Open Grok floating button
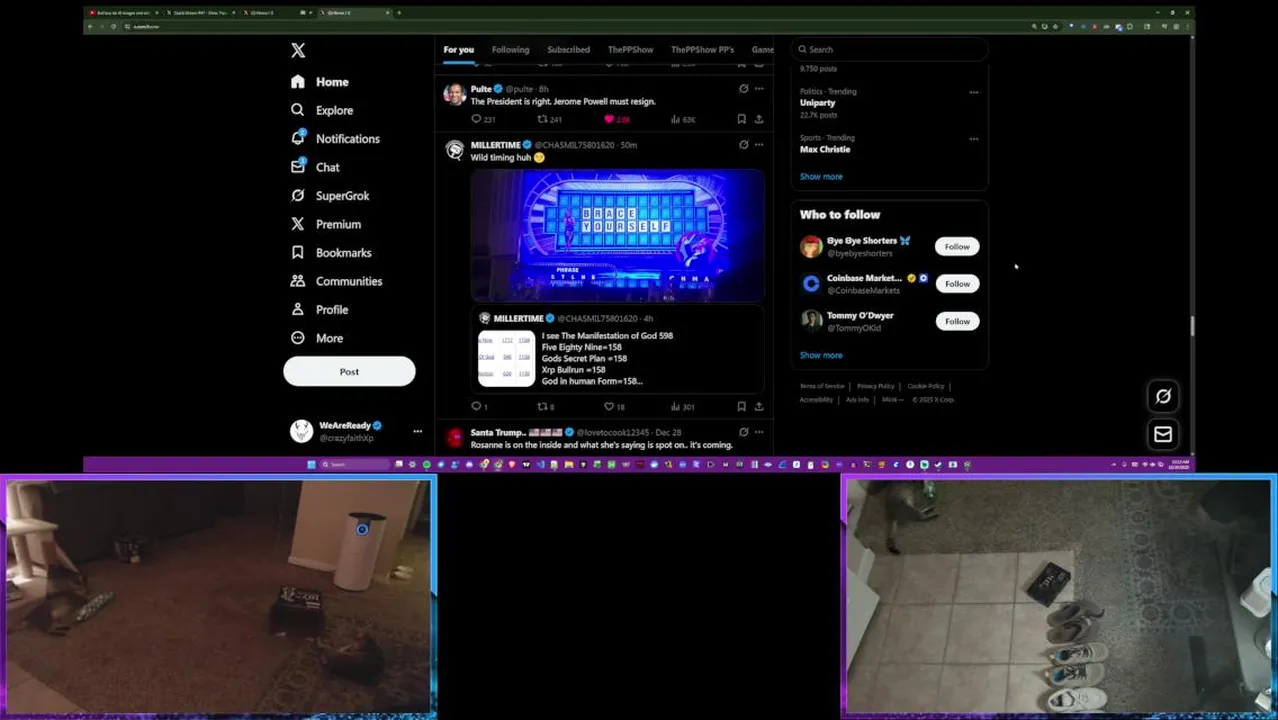 click(x=1163, y=397)
